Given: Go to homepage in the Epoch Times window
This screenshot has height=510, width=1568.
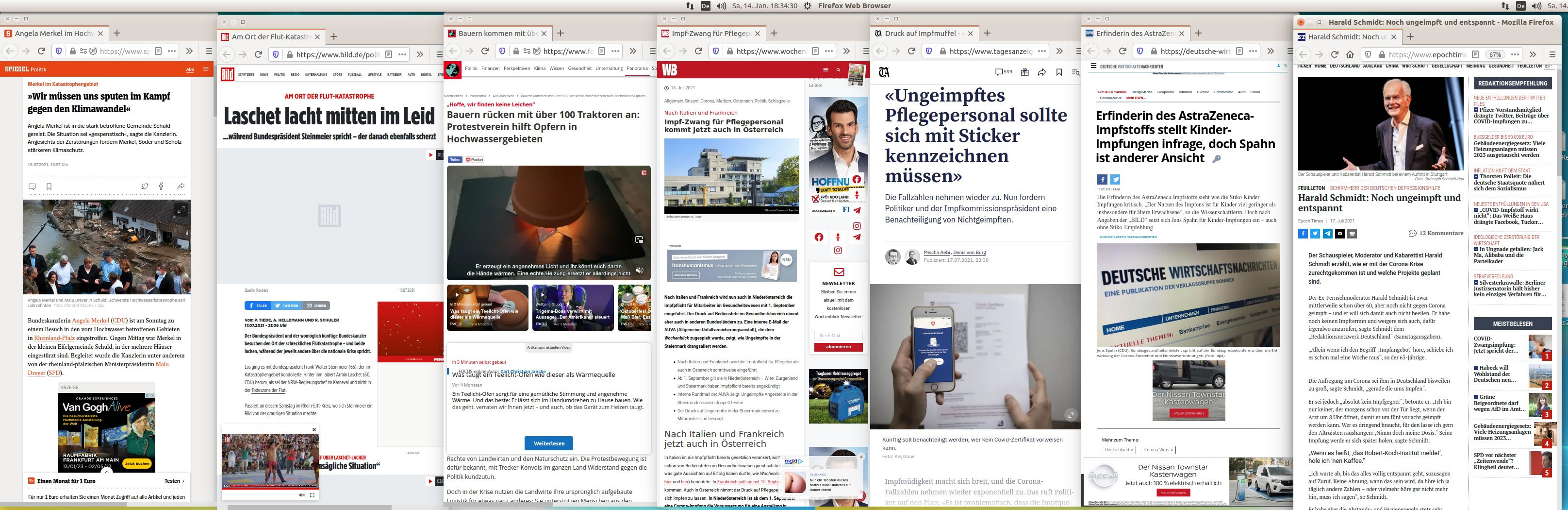Looking at the screenshot, I should point(1350,54).
